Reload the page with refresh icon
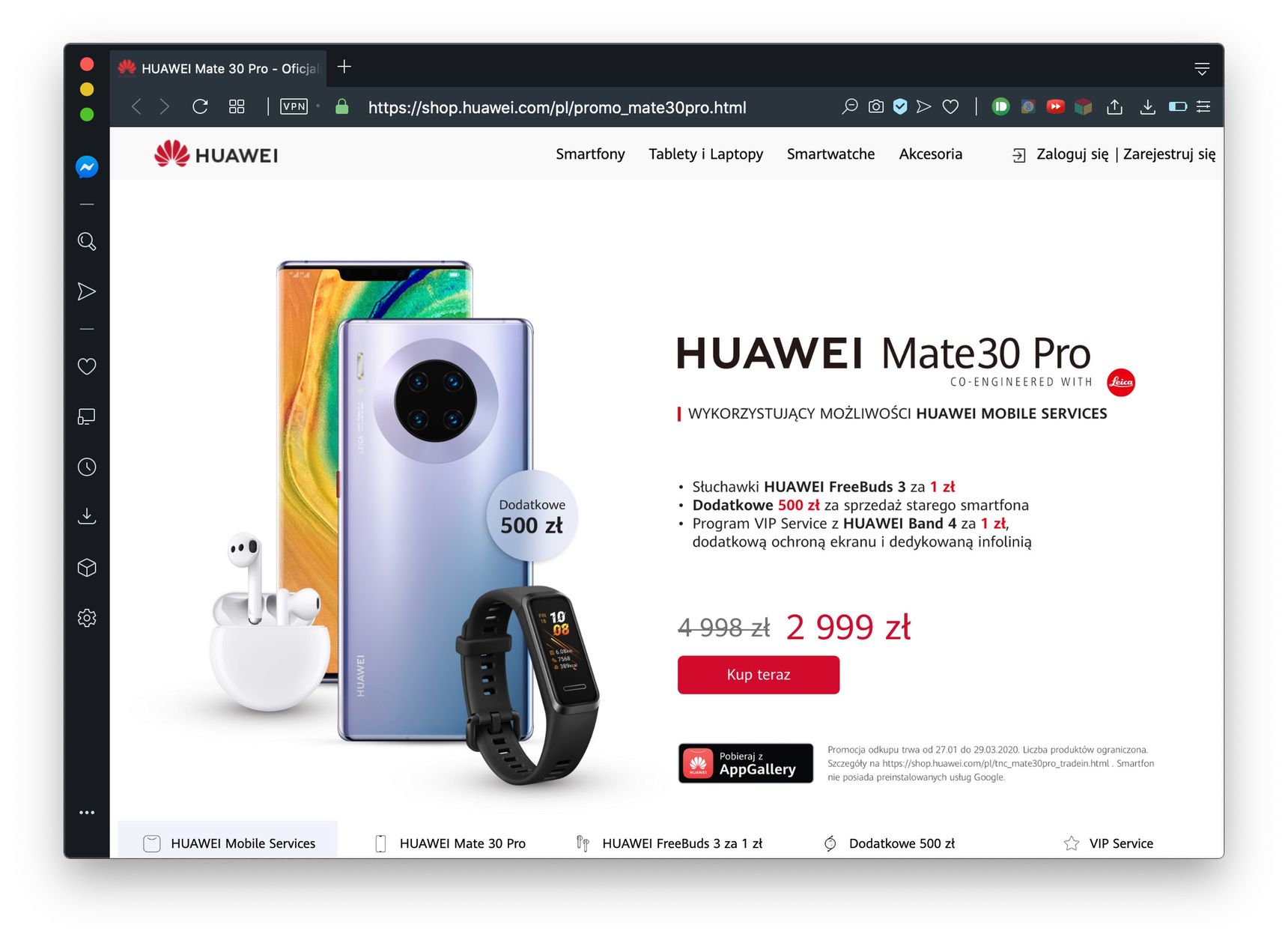The width and height of the screenshot is (1288, 943). click(x=200, y=106)
